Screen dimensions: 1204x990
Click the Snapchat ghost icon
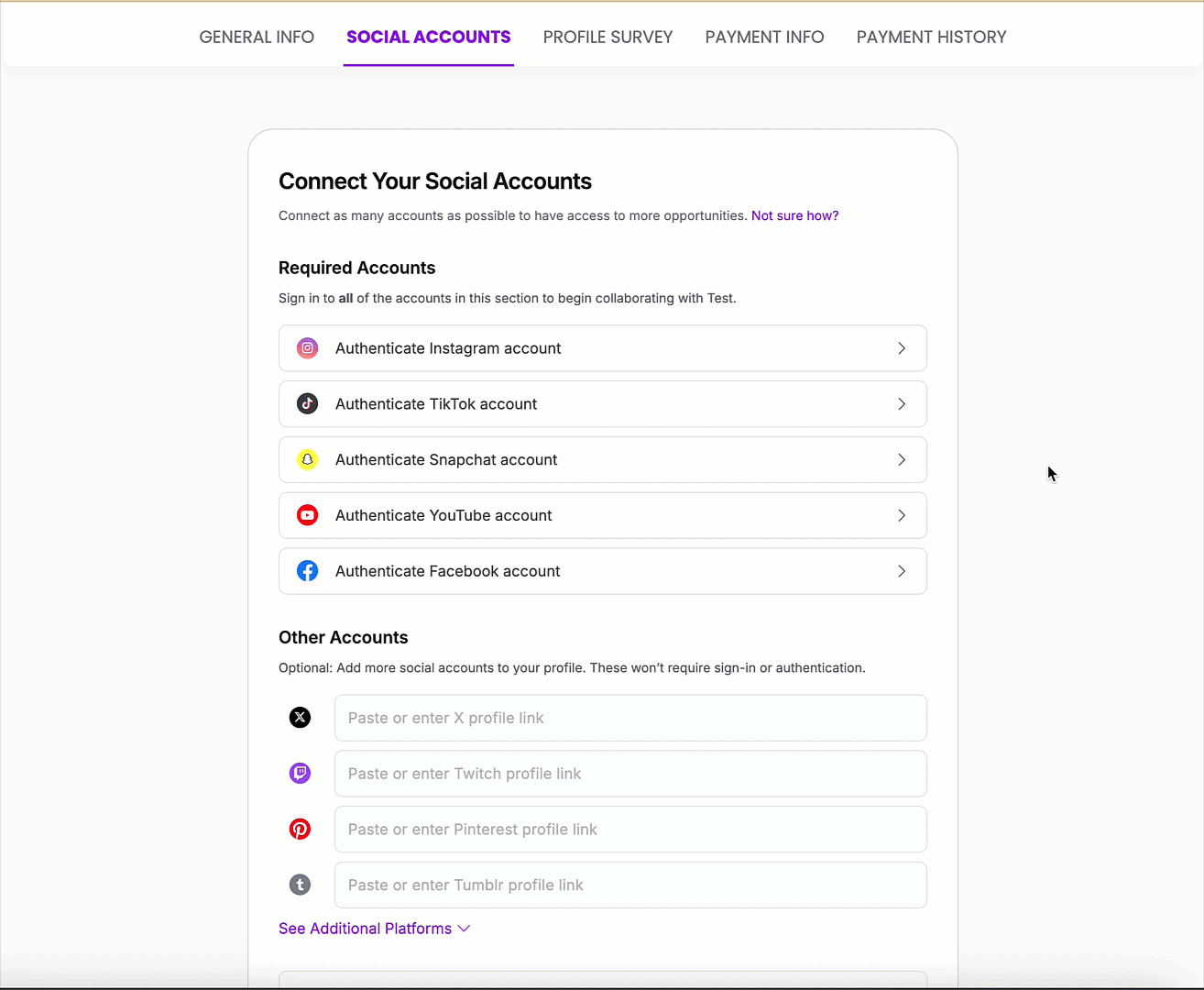coord(307,460)
